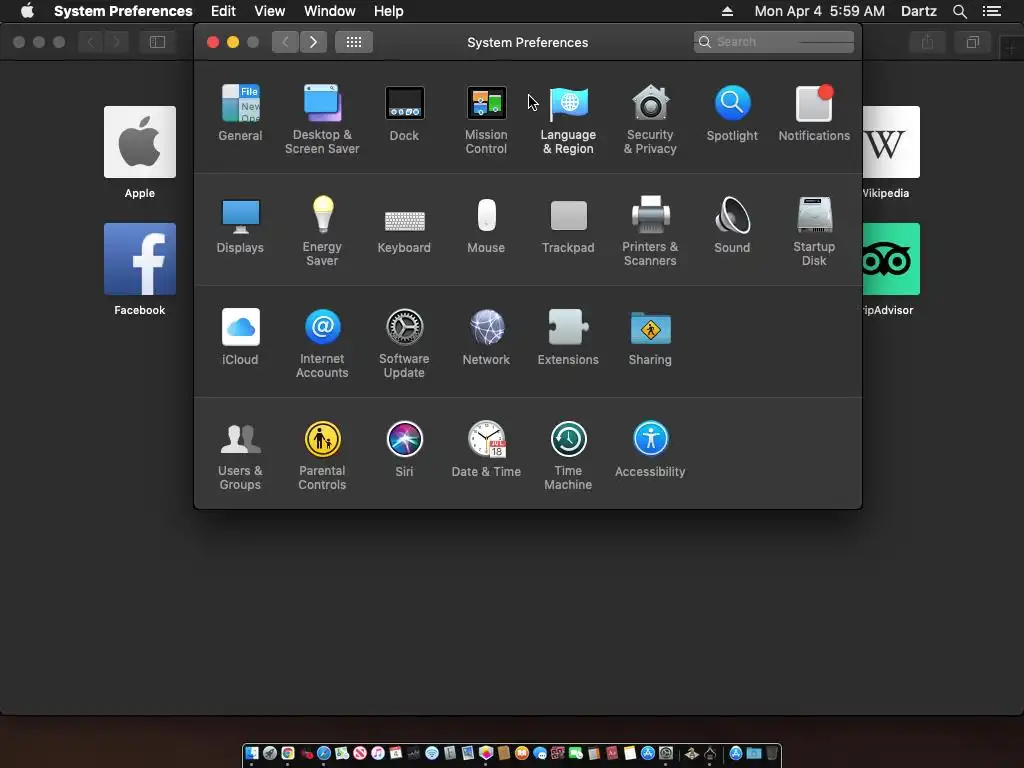Image resolution: width=1024 pixels, height=768 pixels.
Task: Open Printers & Scanners pane
Action: [650, 231]
